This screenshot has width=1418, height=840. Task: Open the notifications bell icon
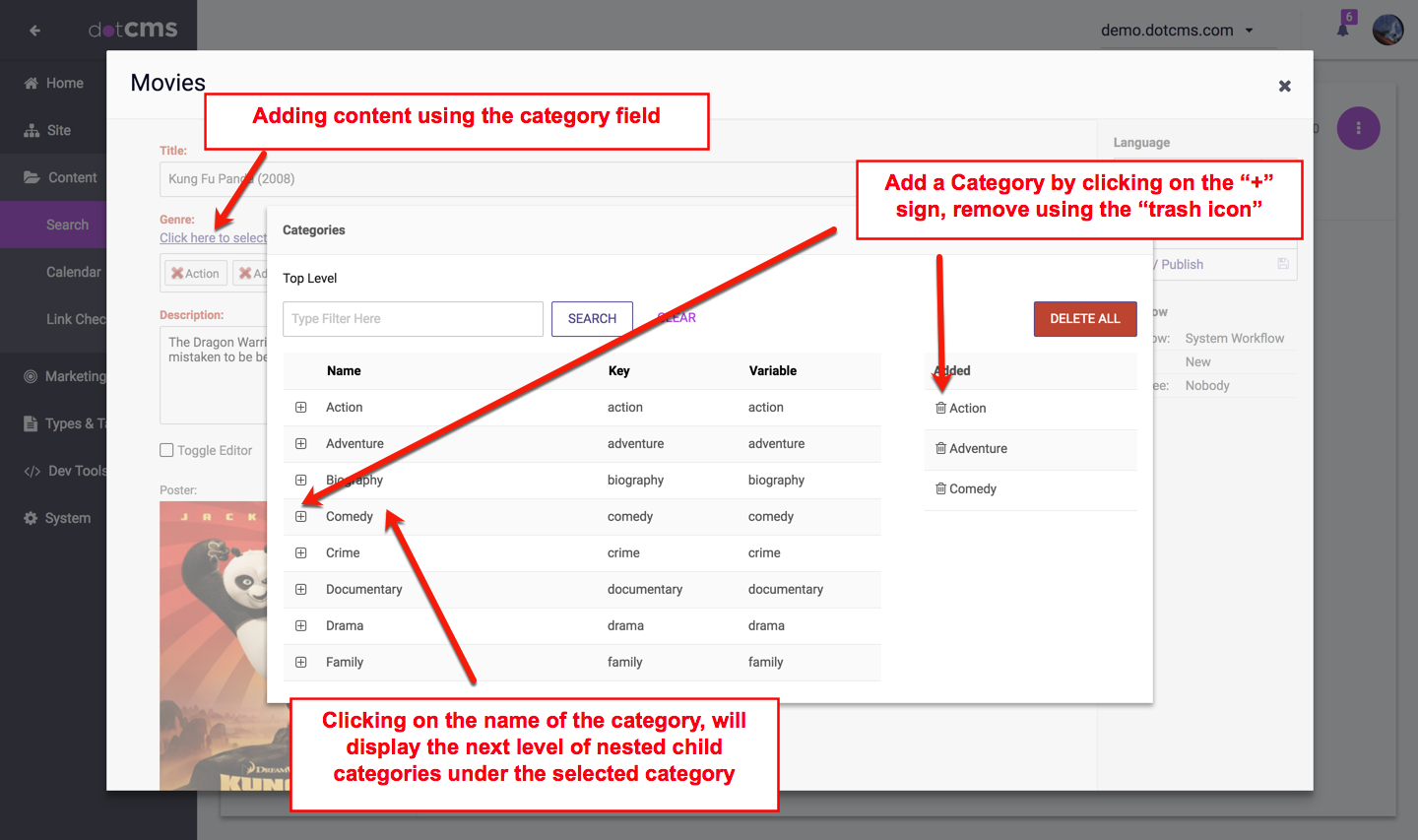pos(1343,29)
